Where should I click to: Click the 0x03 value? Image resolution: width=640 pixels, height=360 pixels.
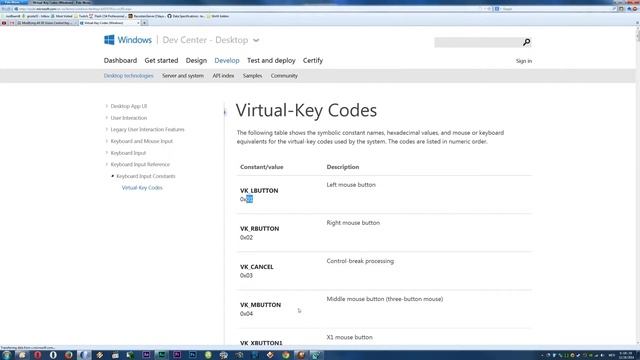[x=246, y=276]
